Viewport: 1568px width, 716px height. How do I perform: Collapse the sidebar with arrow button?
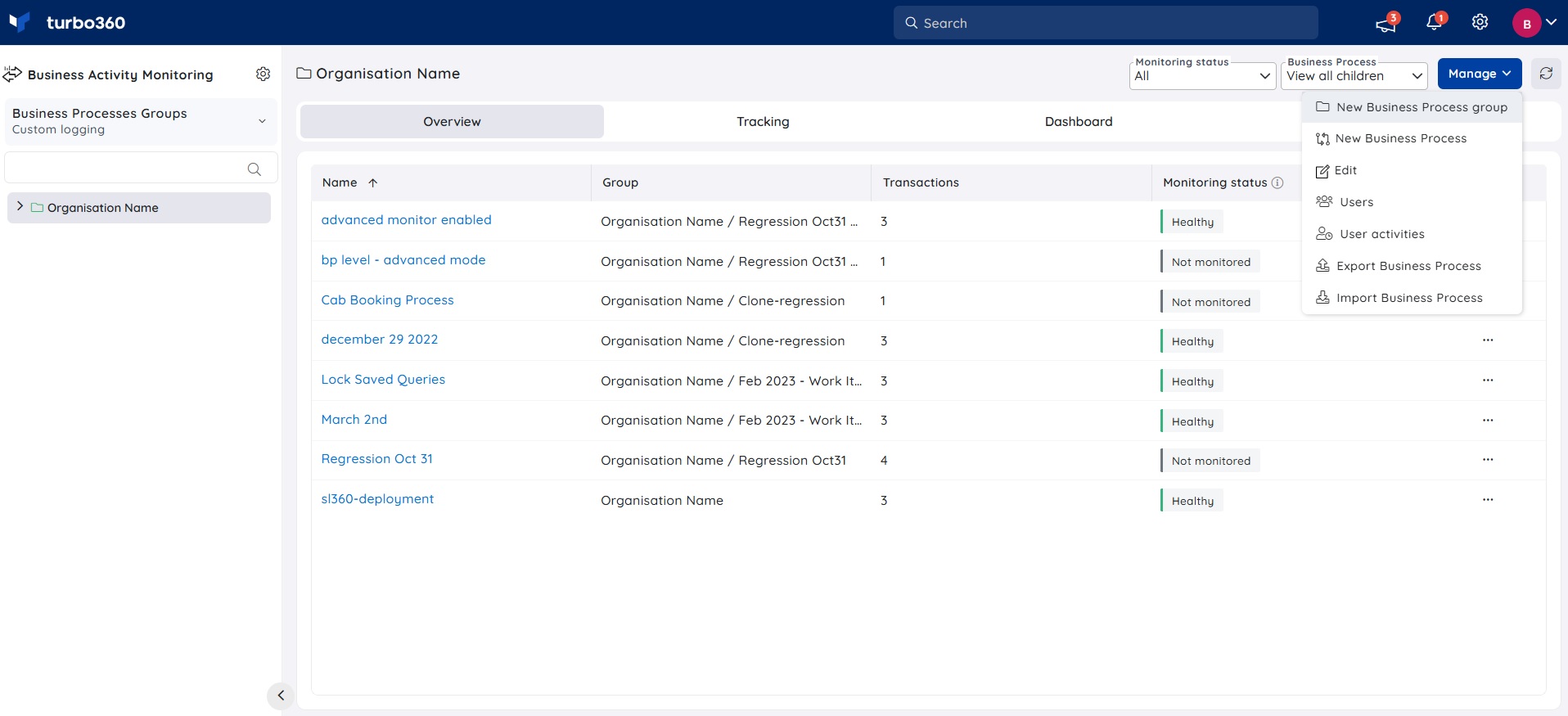click(281, 696)
